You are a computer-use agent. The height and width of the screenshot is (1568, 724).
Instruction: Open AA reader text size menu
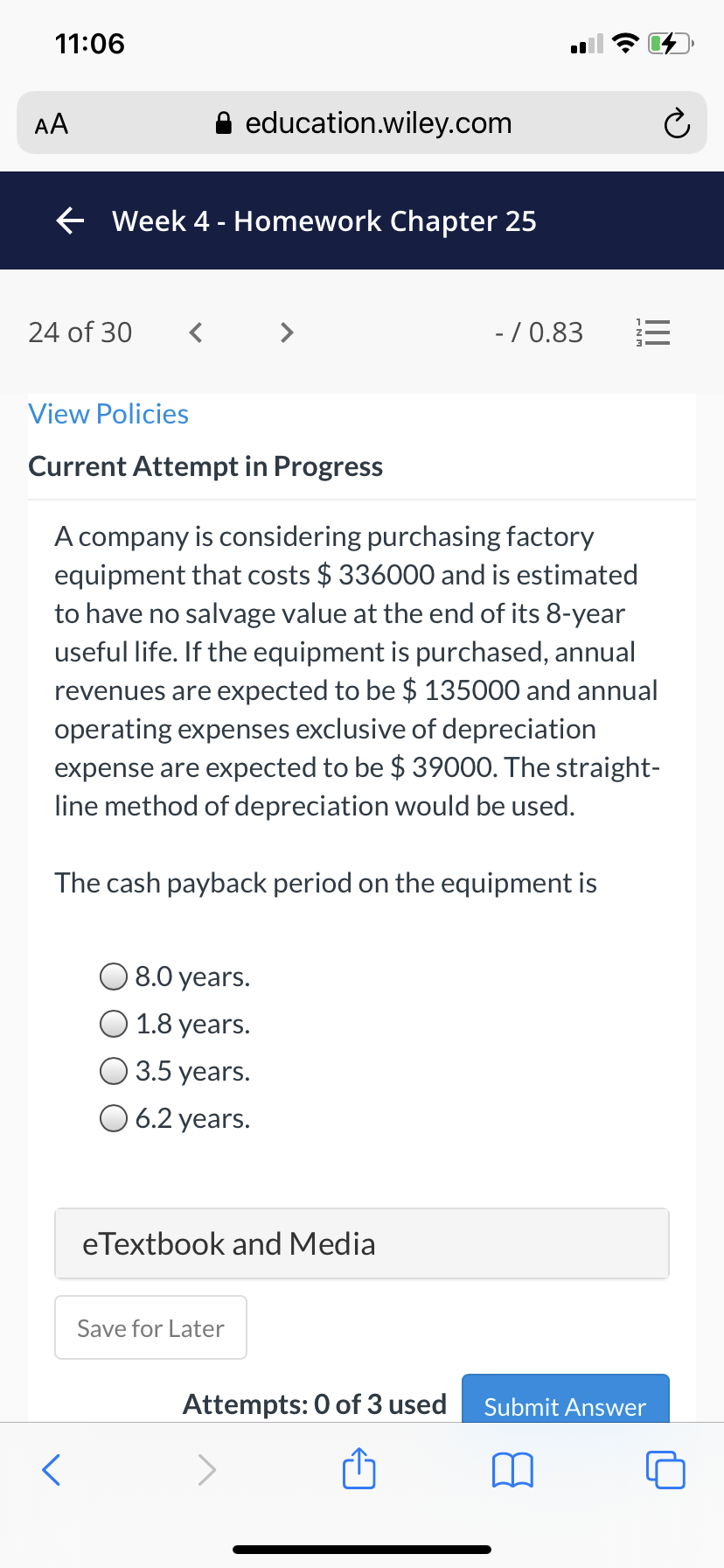coord(52,124)
